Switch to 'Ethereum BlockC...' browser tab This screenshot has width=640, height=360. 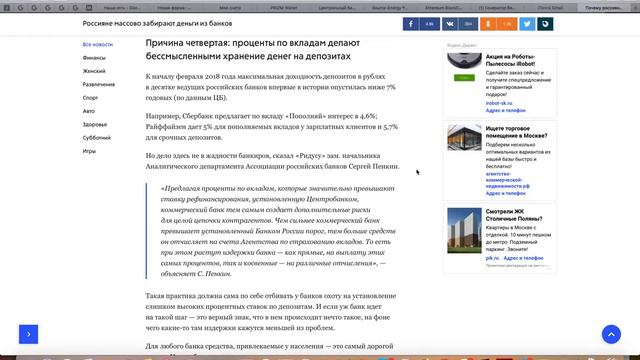[443, 8]
